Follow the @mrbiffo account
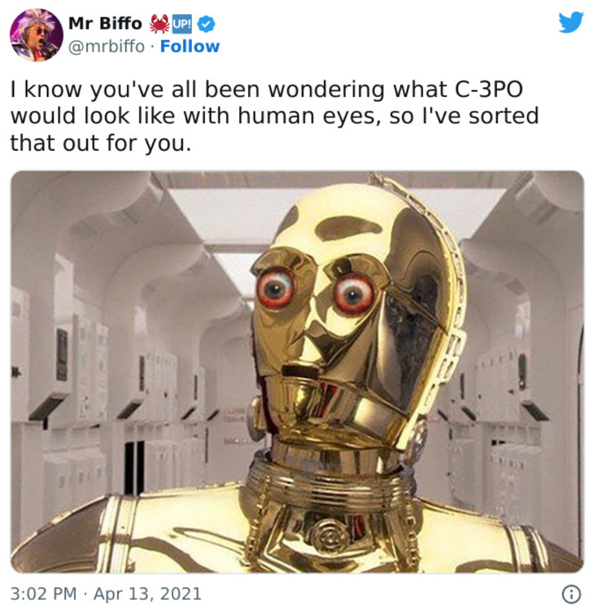This screenshot has height=610, width=600. click(190, 46)
